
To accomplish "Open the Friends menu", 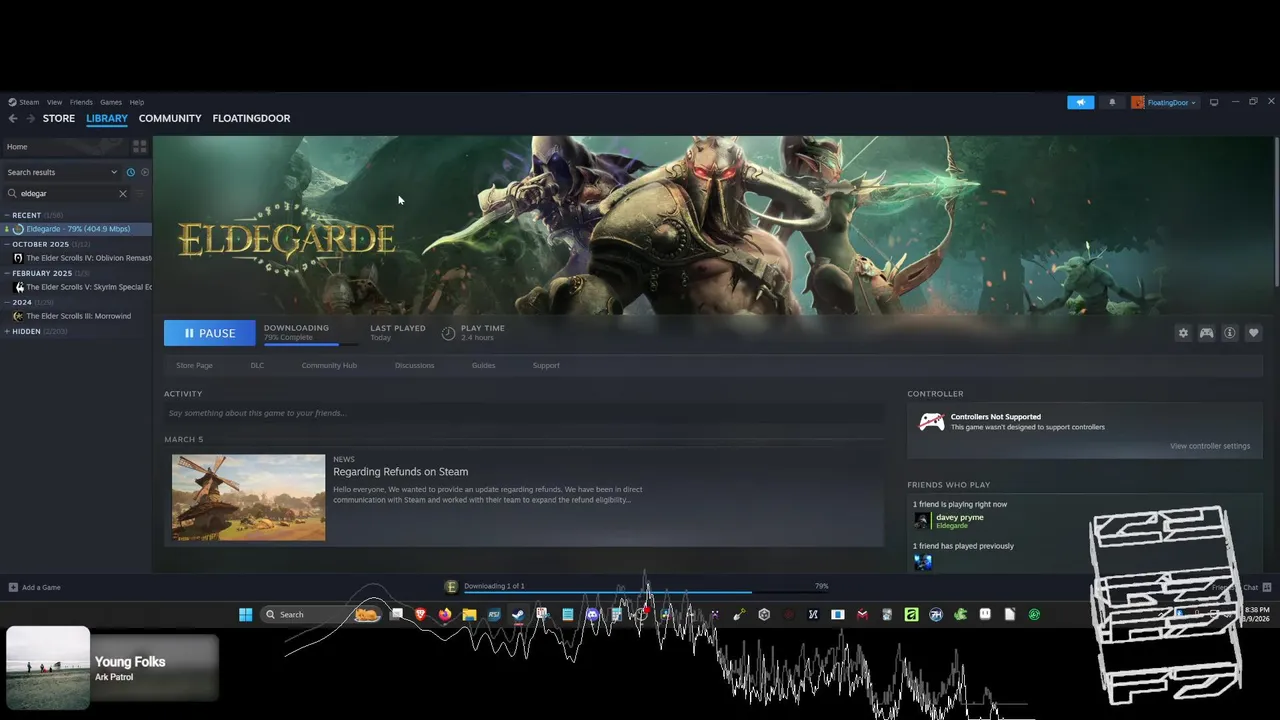I will (81, 102).
